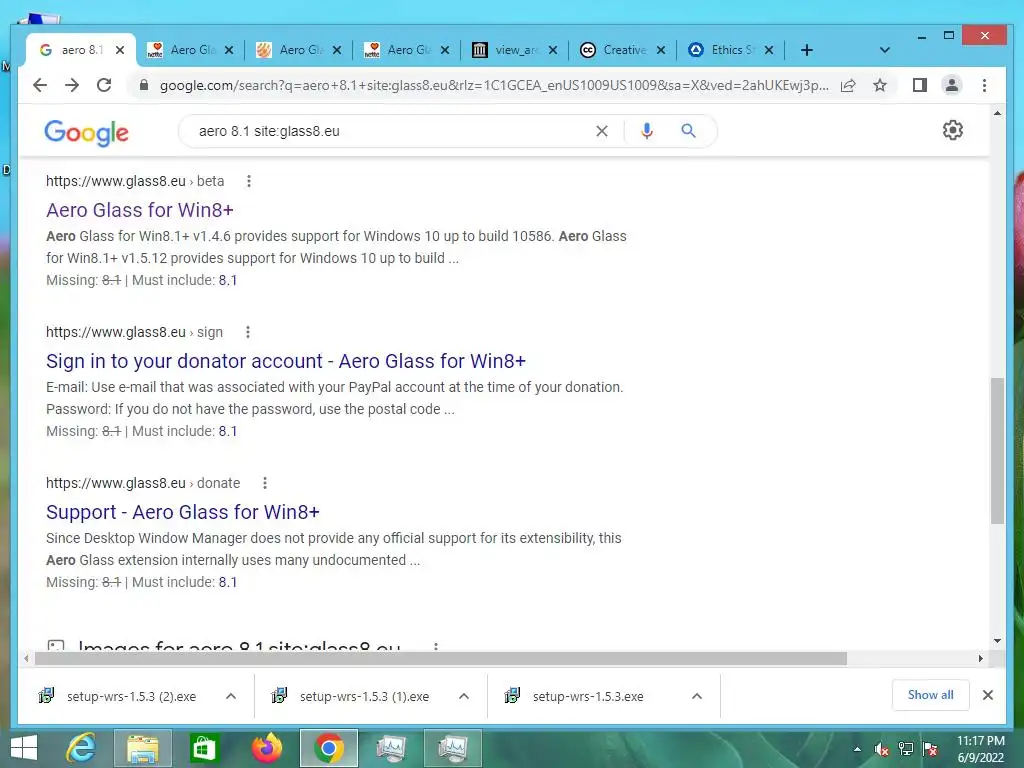Screen dimensions: 1024x768
Task: Open Chrome profile avatar
Action: click(952, 85)
